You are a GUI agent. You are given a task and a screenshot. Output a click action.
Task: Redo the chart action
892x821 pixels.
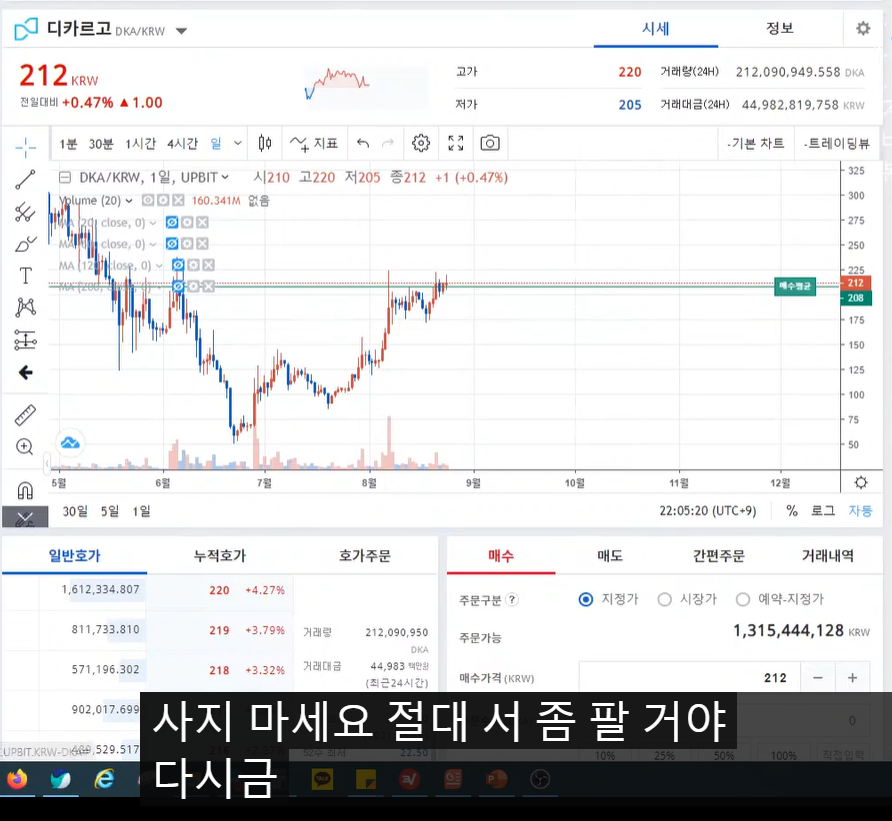pos(387,143)
